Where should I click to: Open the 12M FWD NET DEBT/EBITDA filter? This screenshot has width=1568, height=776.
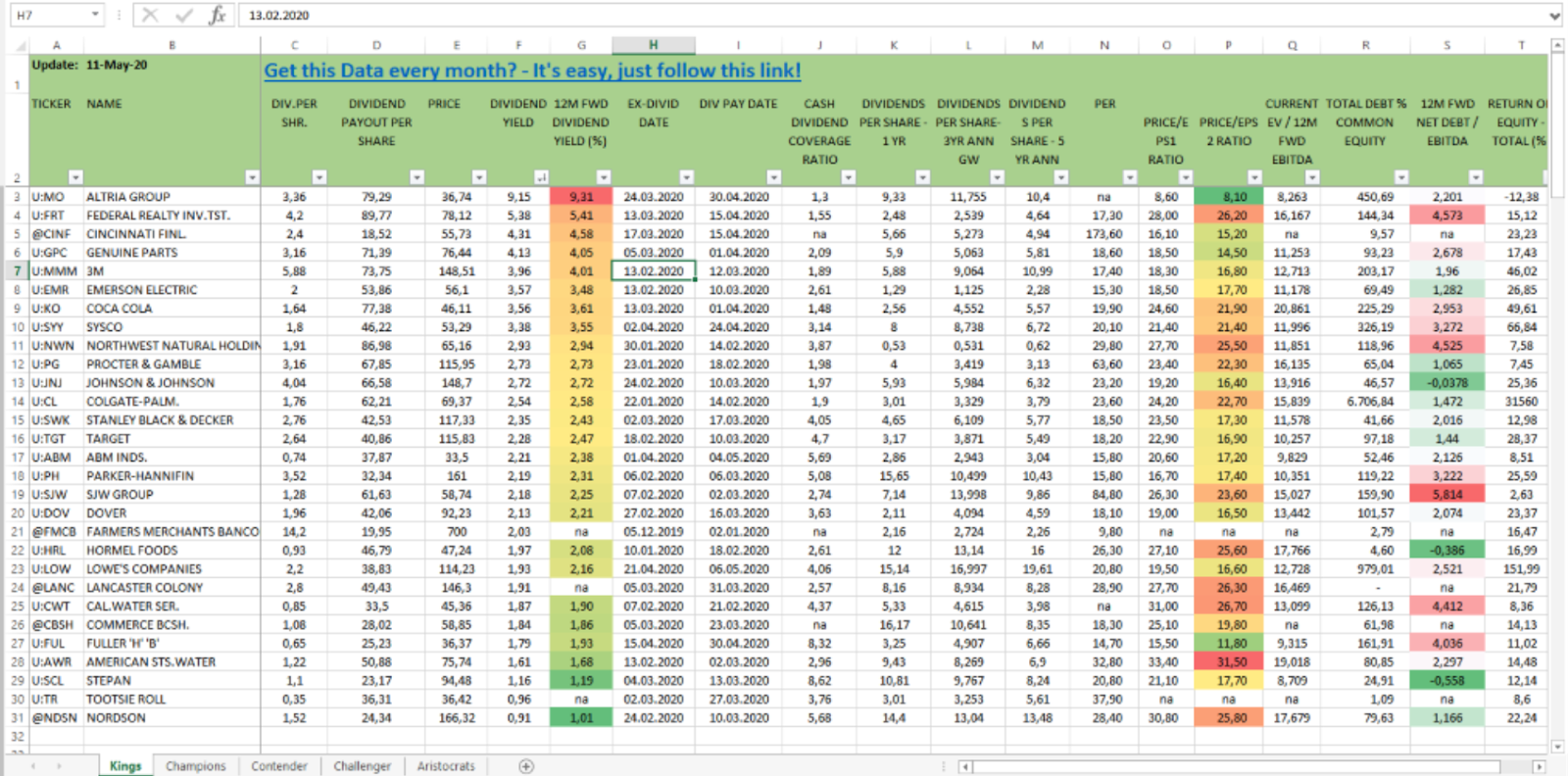tap(1475, 177)
